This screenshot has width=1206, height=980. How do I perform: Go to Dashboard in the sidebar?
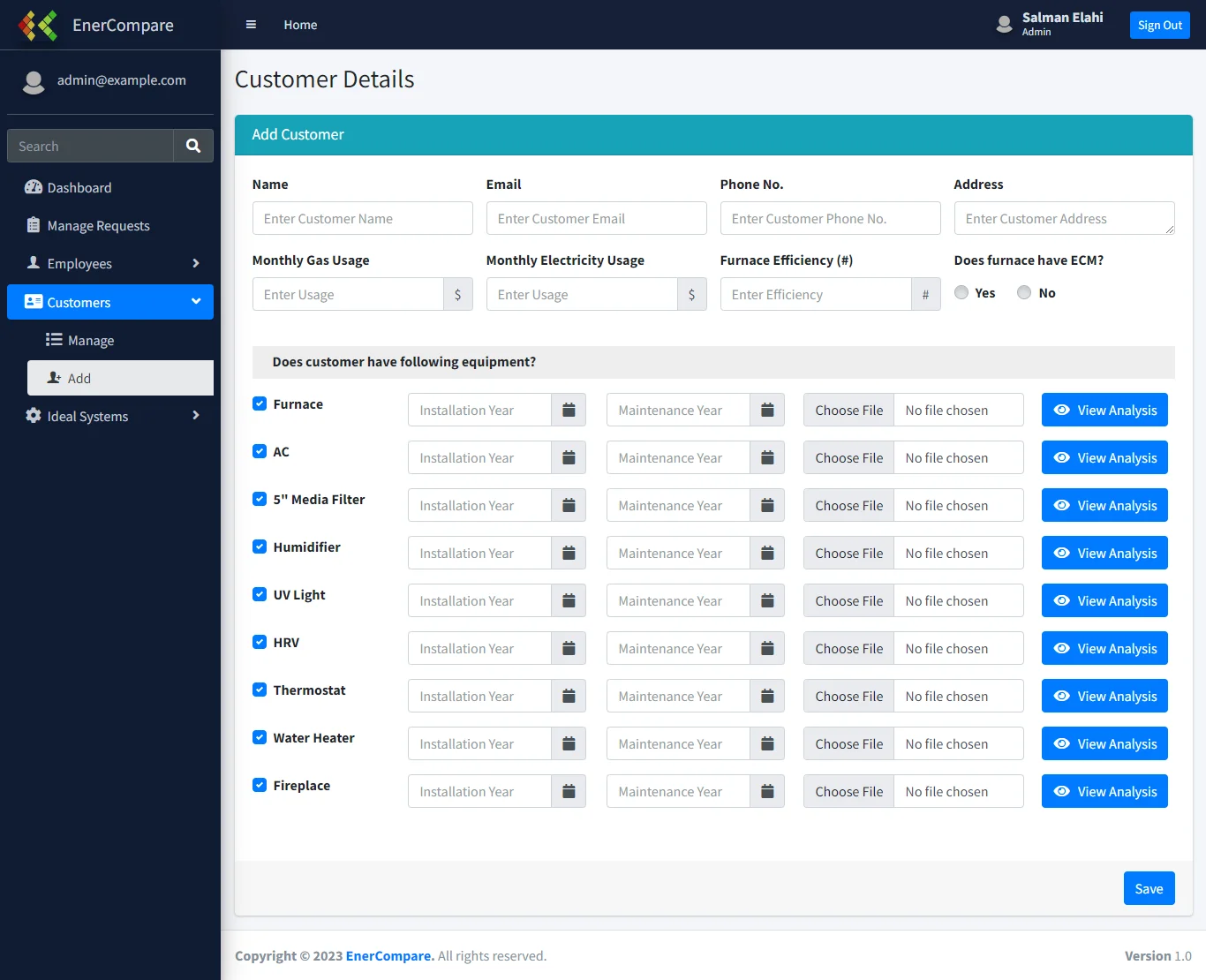(79, 187)
